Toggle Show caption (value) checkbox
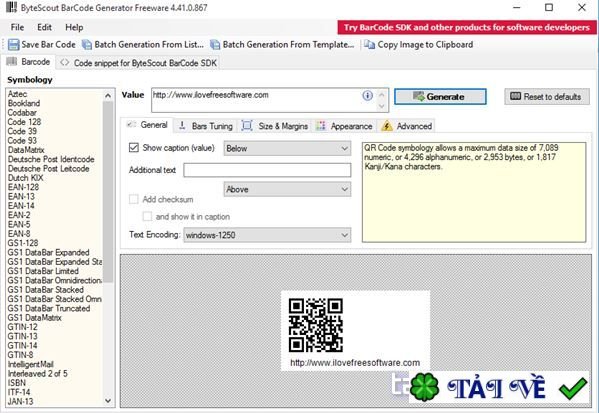Viewport: 599px width, 413px height. click(x=134, y=147)
